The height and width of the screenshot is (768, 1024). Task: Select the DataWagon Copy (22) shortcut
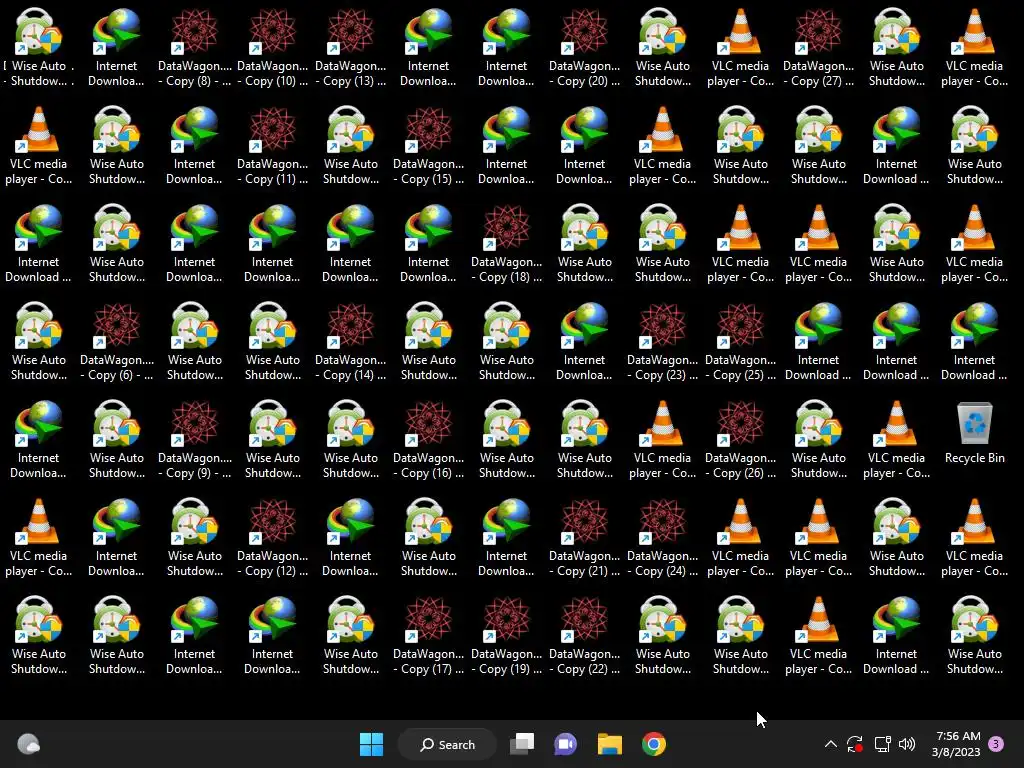(584, 635)
